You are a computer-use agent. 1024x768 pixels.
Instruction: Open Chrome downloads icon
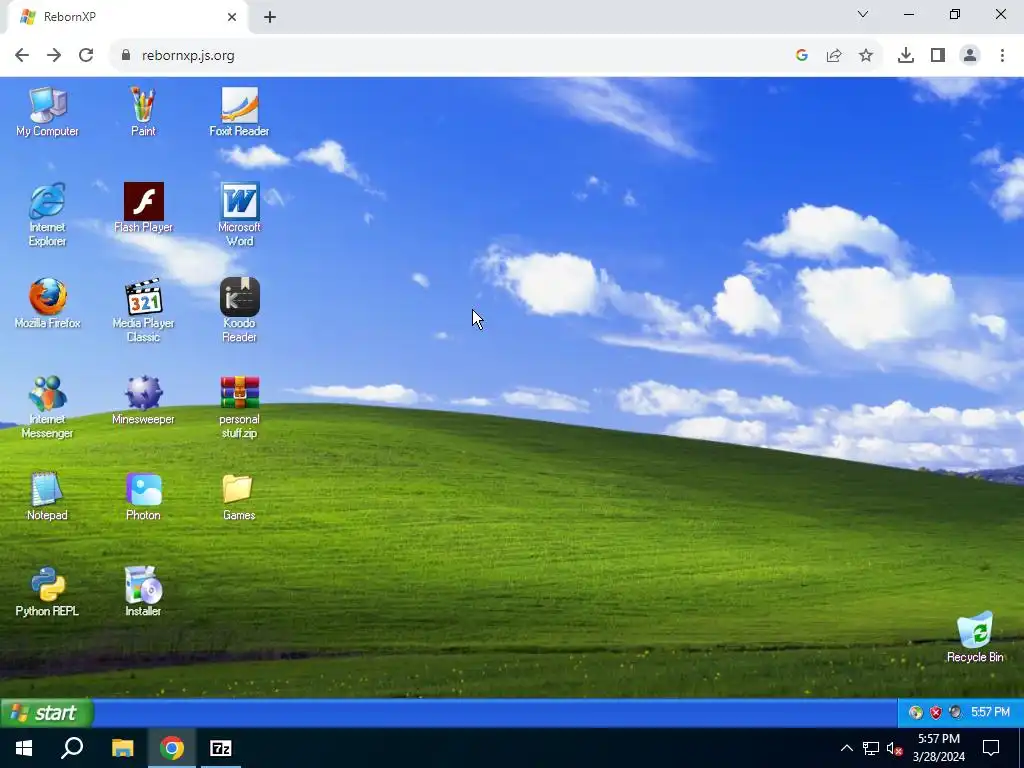pyautogui.click(x=906, y=56)
